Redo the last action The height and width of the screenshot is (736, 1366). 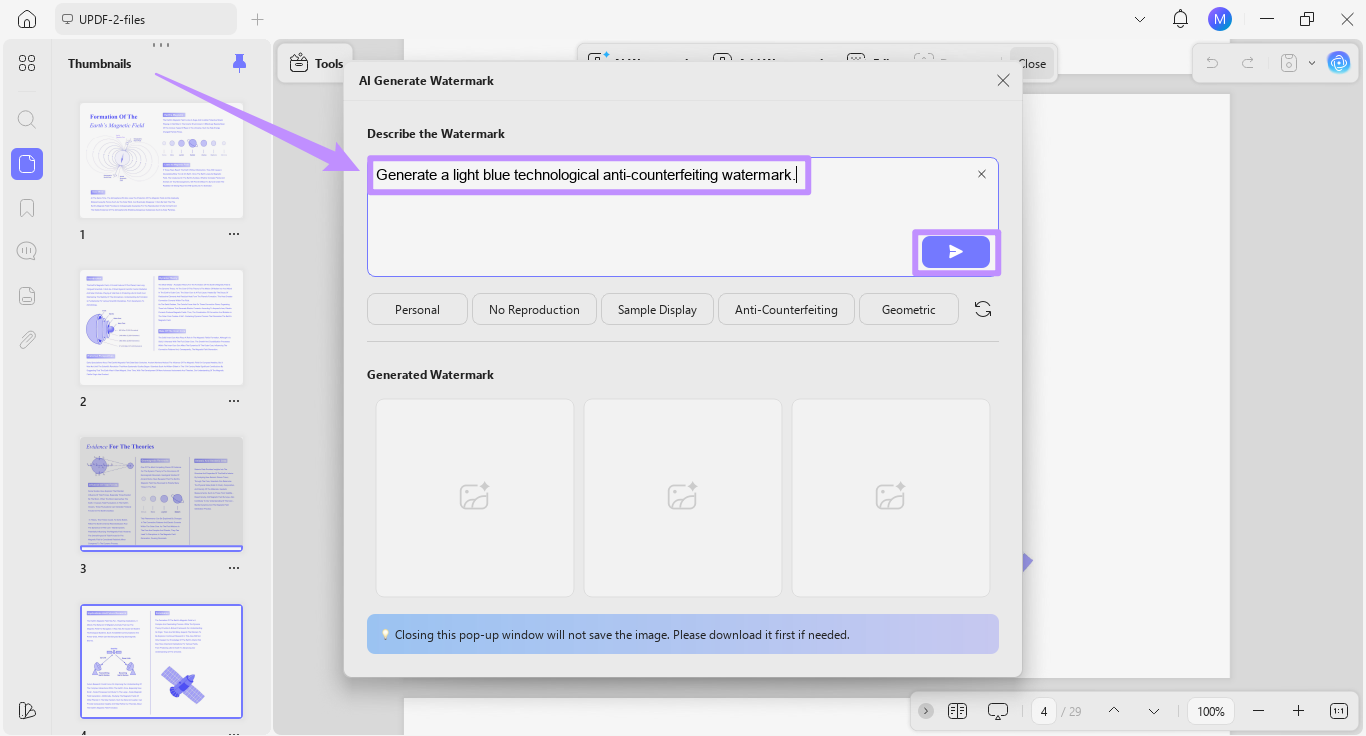pyautogui.click(x=1247, y=63)
